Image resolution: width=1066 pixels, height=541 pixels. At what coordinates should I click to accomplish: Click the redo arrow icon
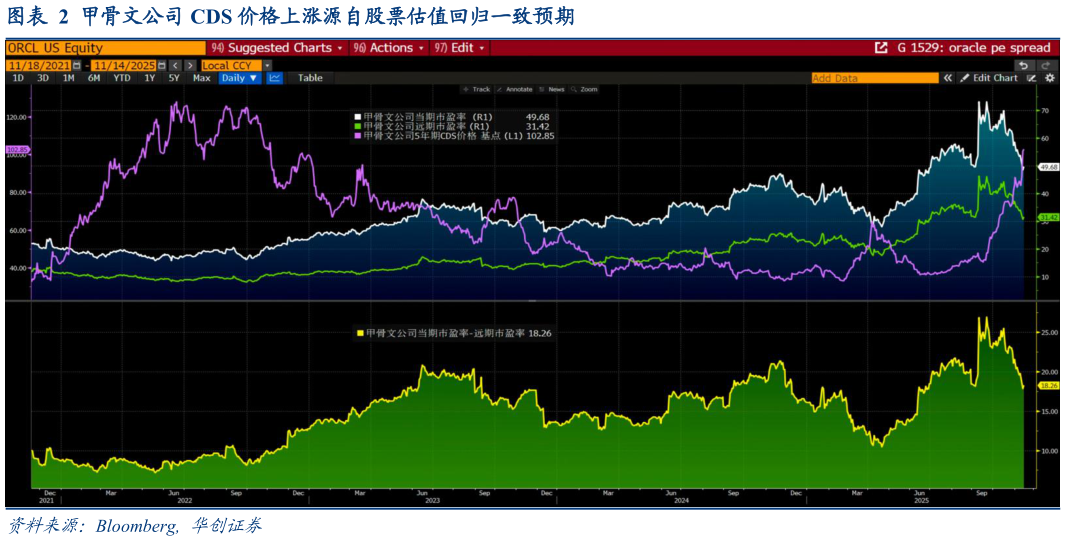coord(1046,66)
